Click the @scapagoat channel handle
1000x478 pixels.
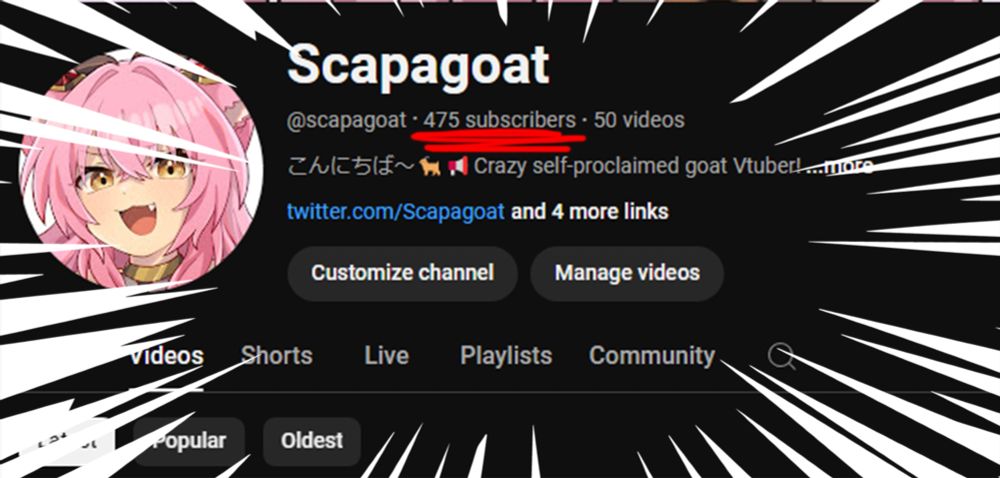point(346,120)
